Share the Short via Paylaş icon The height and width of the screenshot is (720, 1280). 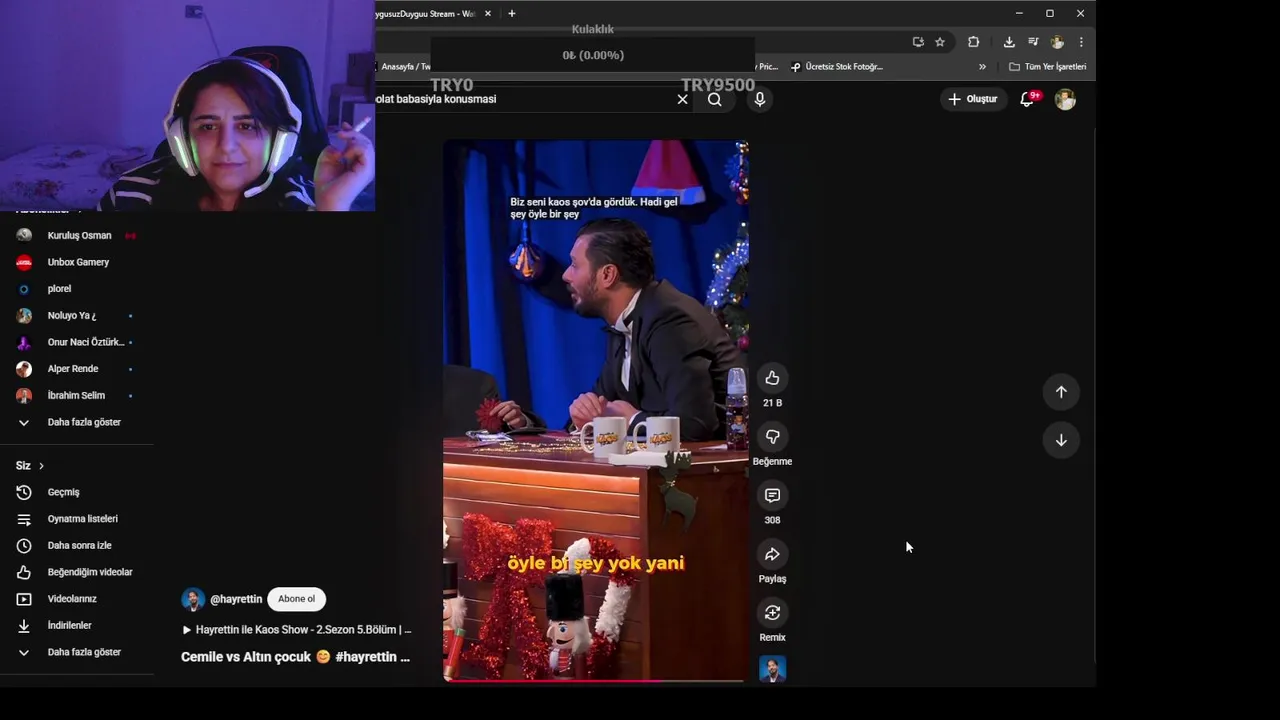pos(772,554)
